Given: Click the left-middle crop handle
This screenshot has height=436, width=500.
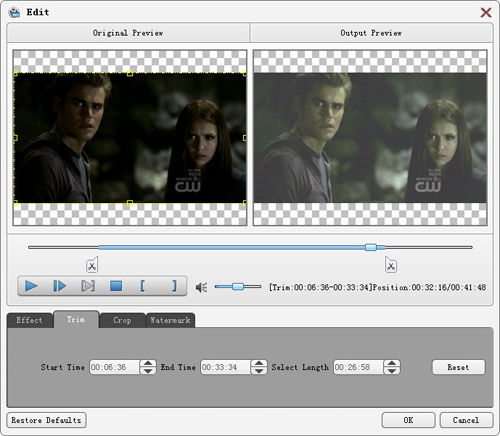Looking at the screenshot, I should click(x=15, y=138).
